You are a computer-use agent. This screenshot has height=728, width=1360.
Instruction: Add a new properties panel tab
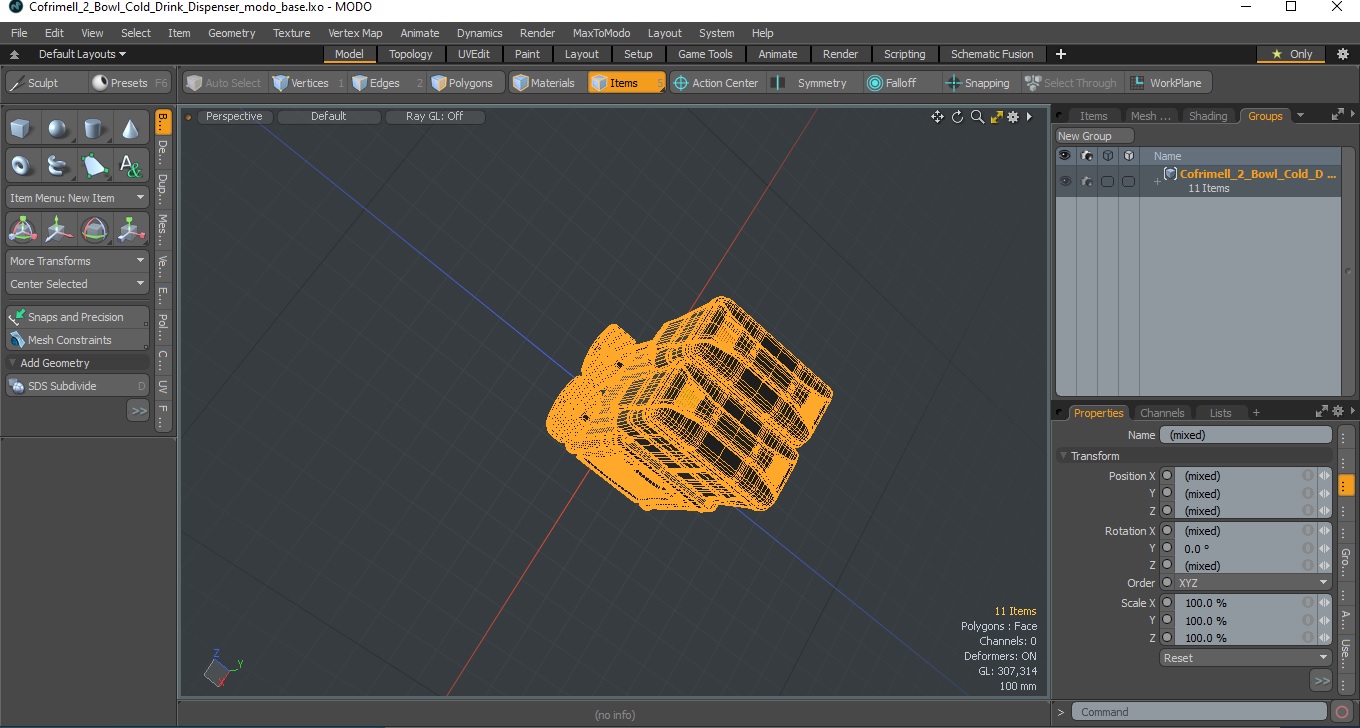coord(1256,413)
